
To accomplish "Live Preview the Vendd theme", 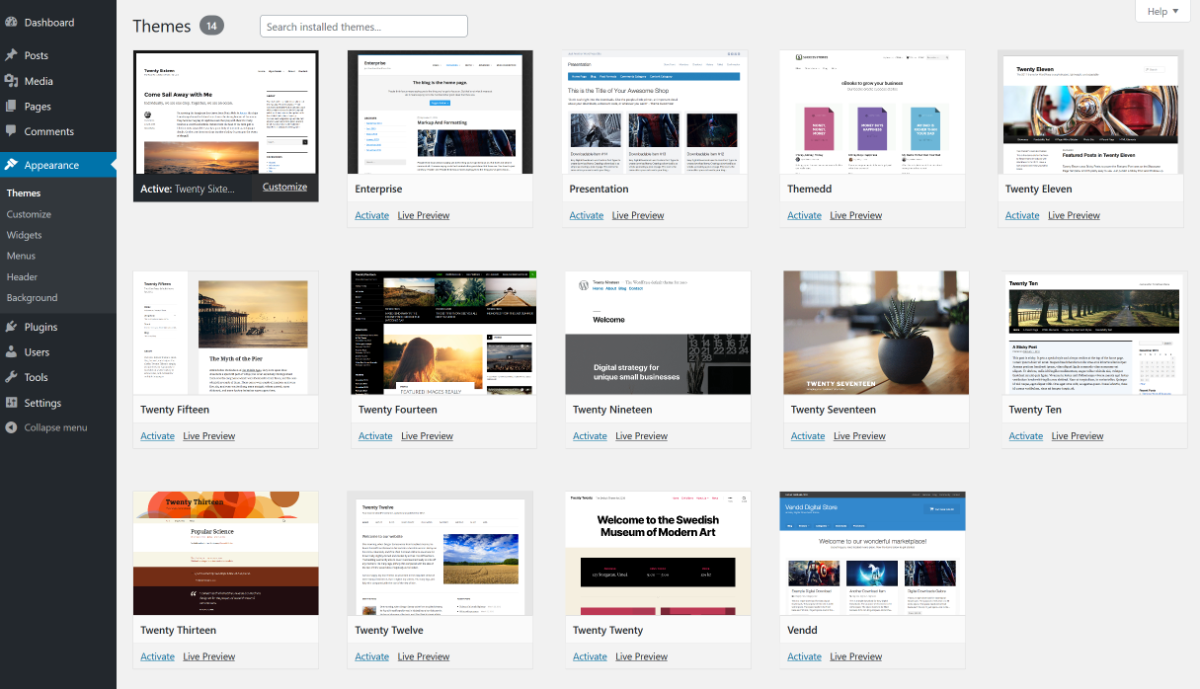I will coord(856,657).
